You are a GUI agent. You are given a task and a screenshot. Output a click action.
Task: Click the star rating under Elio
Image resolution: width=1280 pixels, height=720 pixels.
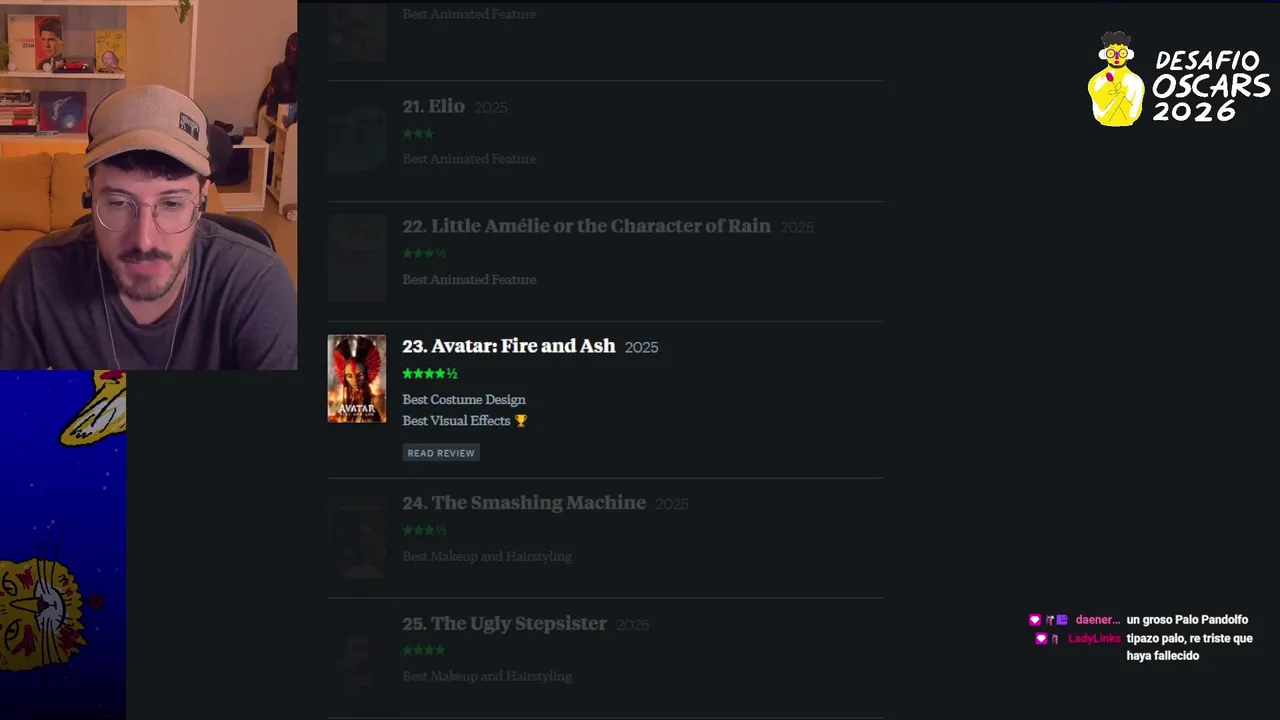[x=418, y=134]
